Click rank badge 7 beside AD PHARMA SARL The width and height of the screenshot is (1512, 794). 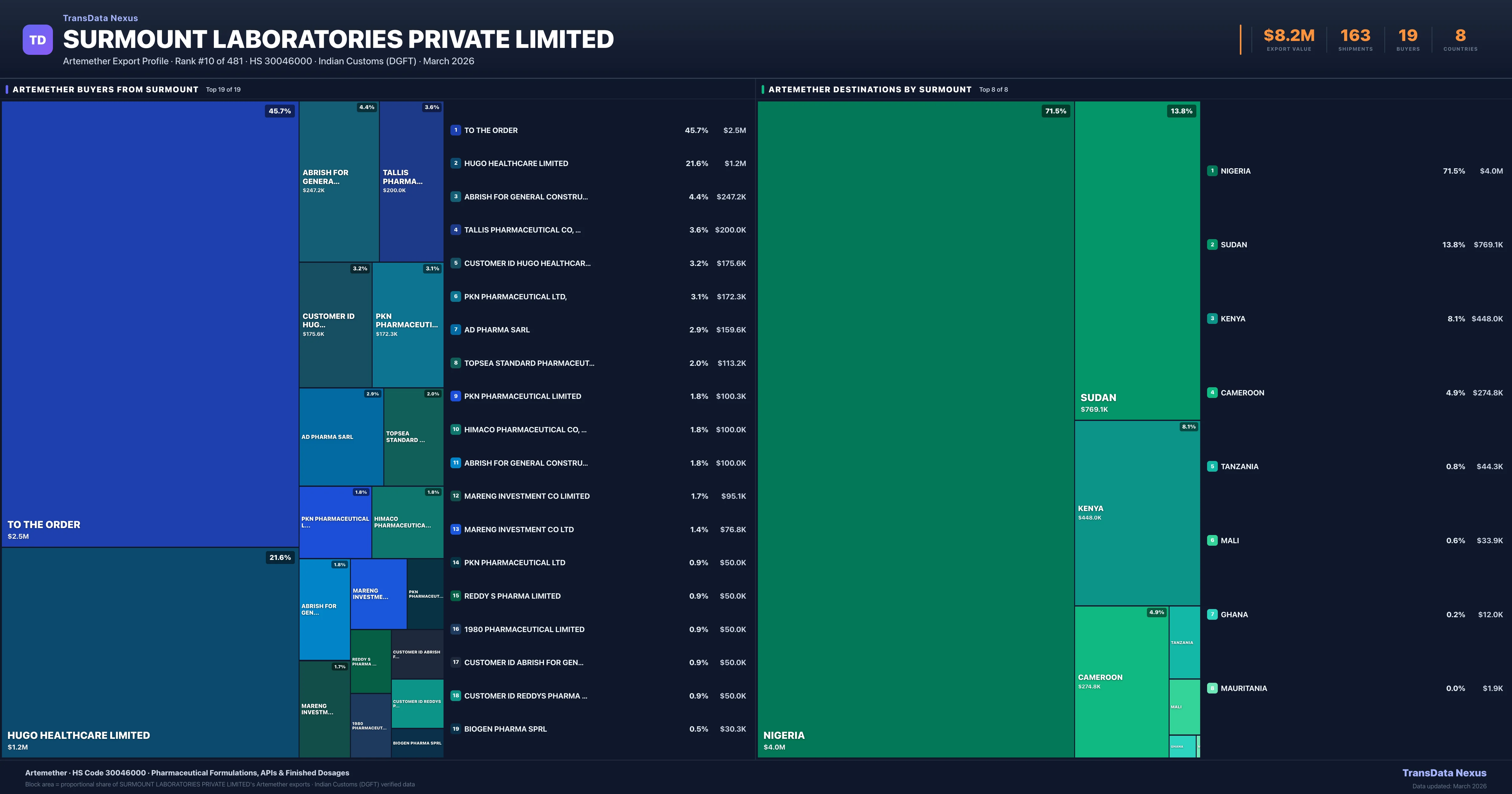[455, 330]
